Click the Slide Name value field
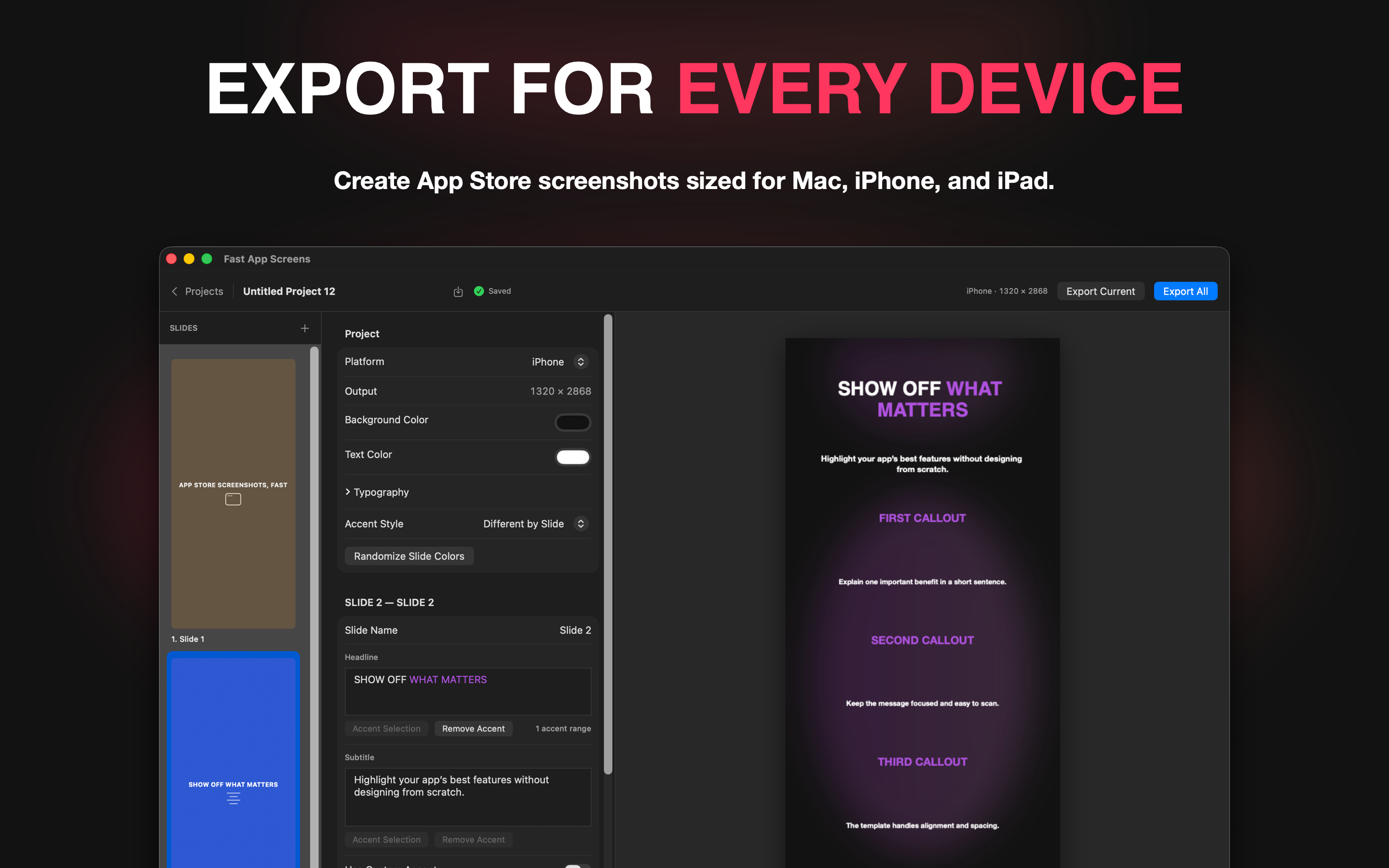The image size is (1389, 868). click(x=575, y=630)
